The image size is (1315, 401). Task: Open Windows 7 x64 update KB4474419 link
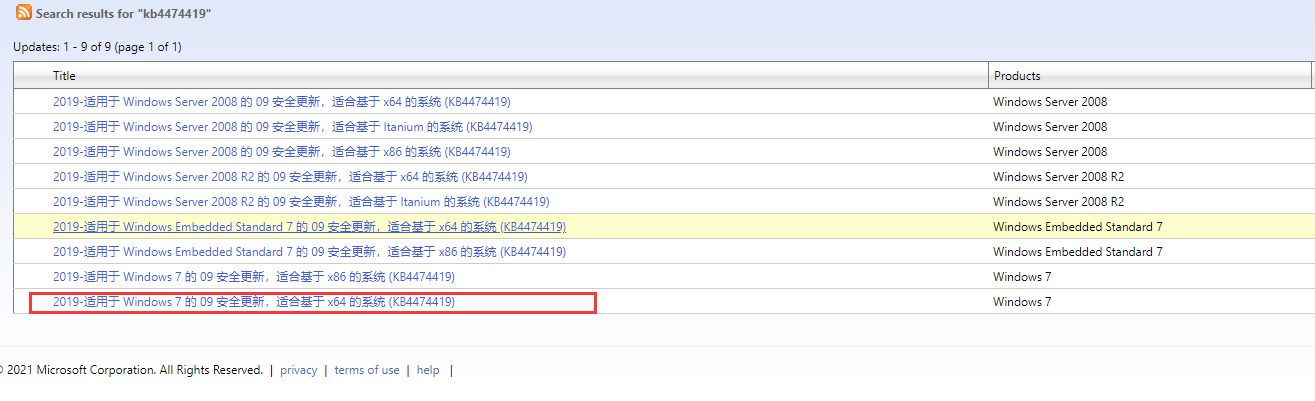(254, 302)
